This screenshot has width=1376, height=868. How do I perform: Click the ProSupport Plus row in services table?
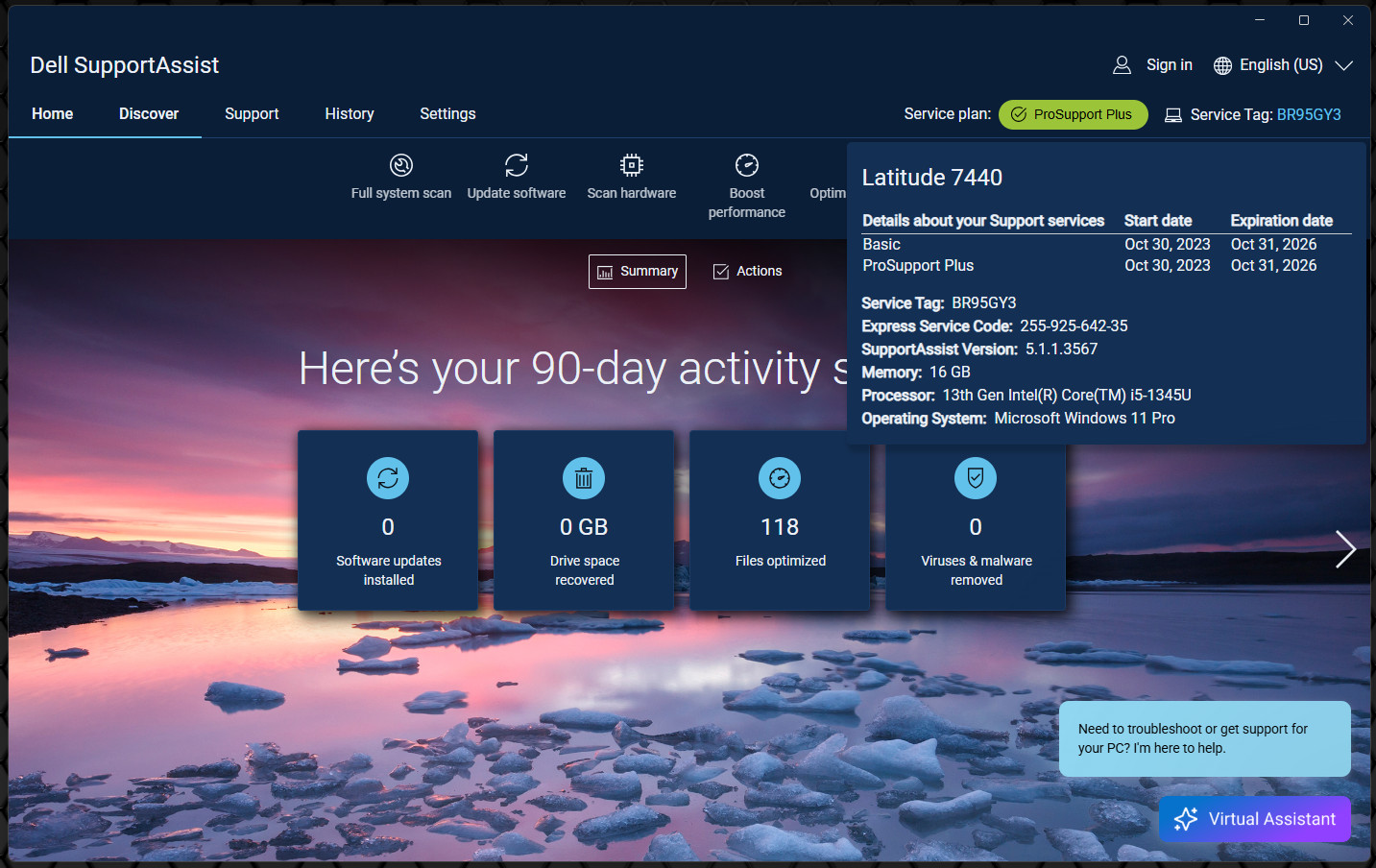[x=1106, y=266]
